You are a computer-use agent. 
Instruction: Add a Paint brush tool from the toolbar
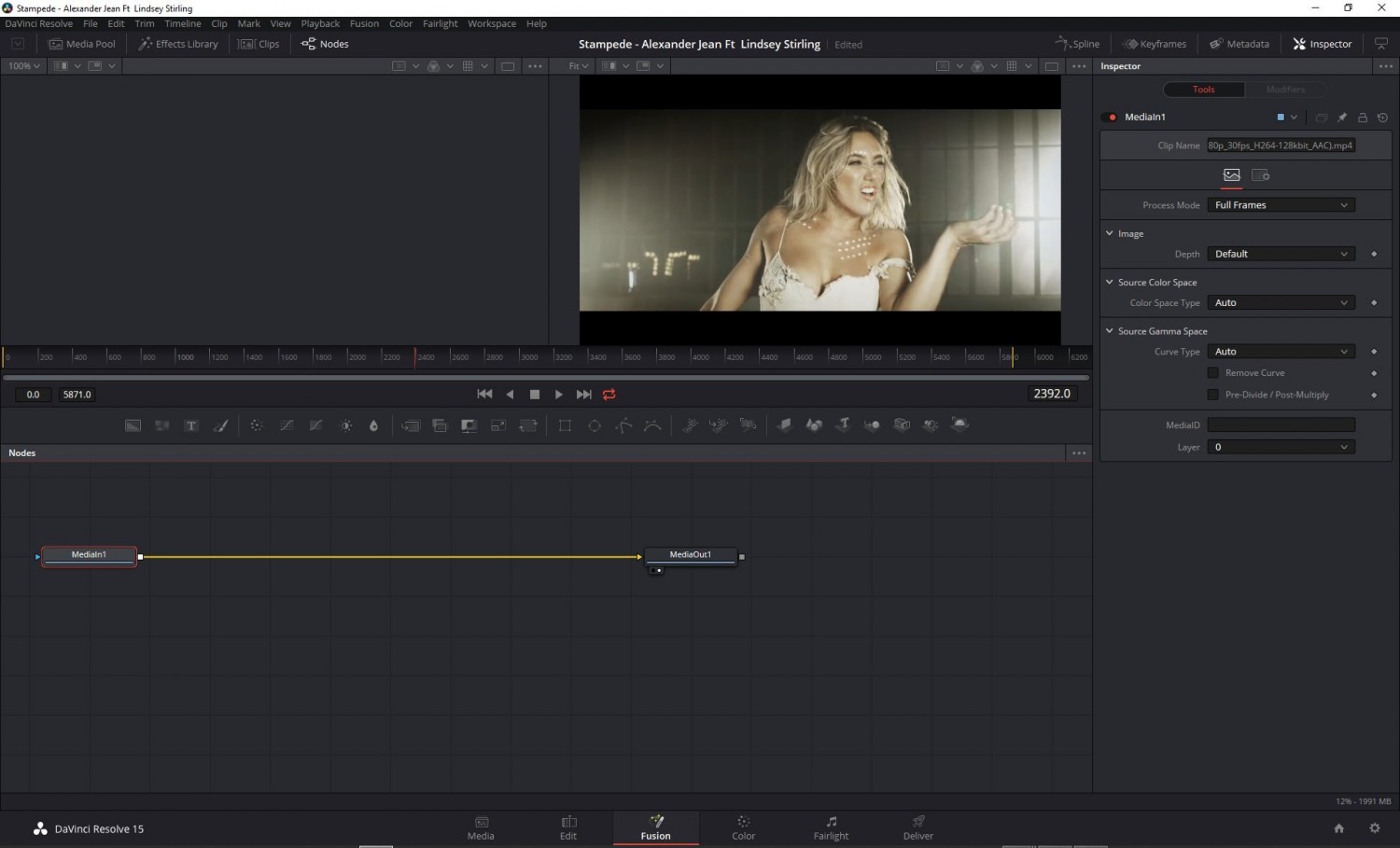(x=221, y=425)
